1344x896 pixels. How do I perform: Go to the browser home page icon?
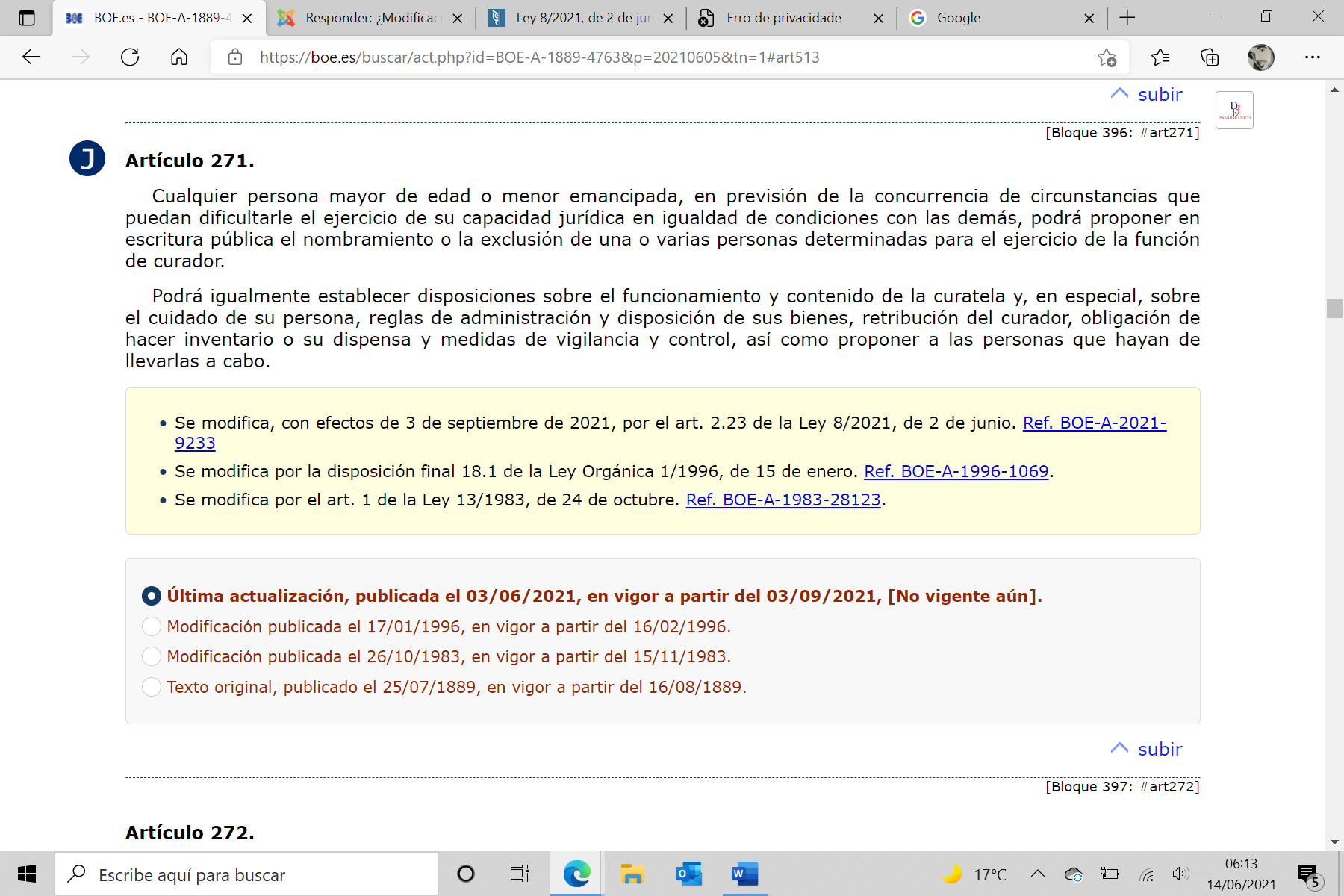click(179, 57)
